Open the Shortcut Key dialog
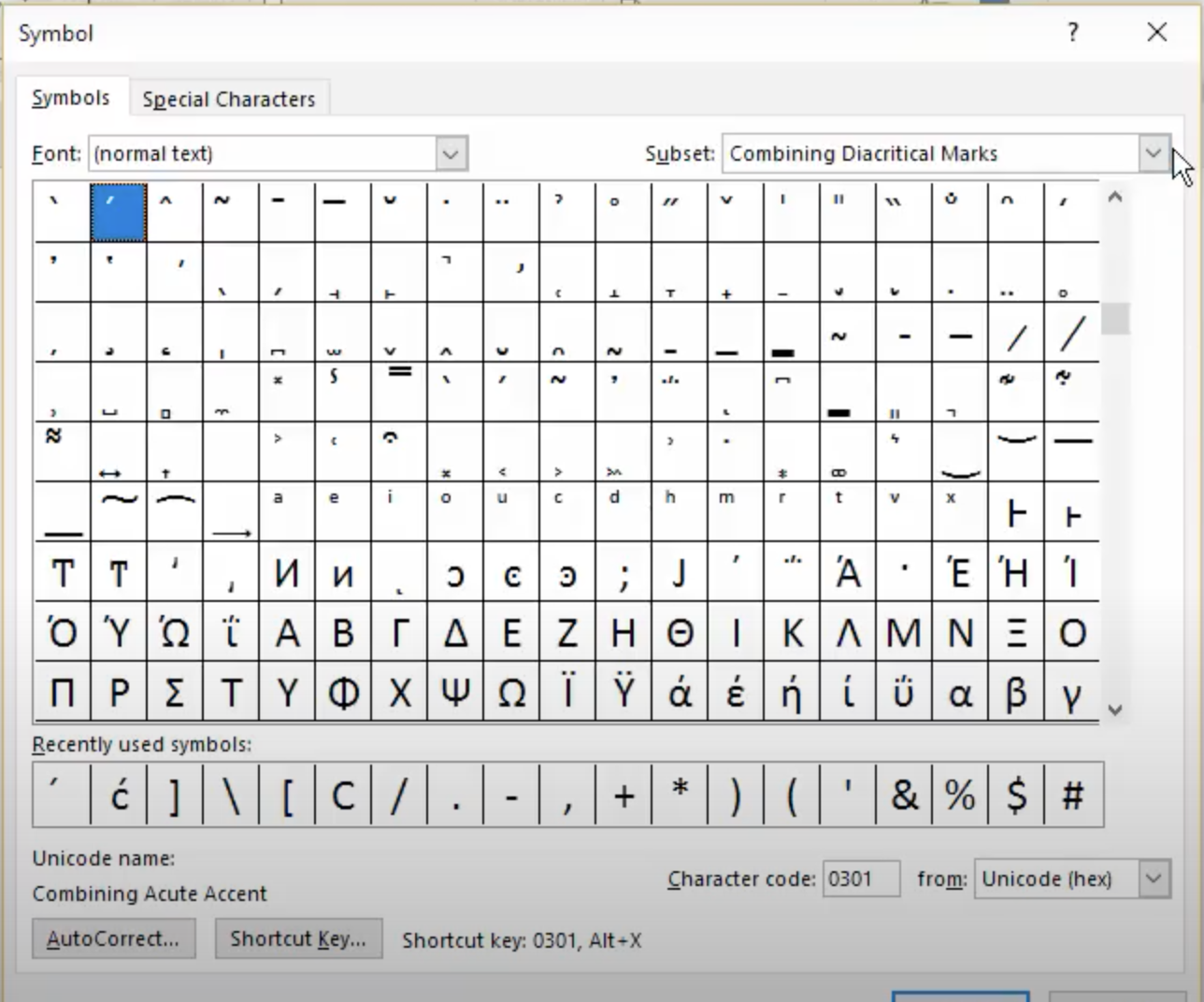 (298, 938)
